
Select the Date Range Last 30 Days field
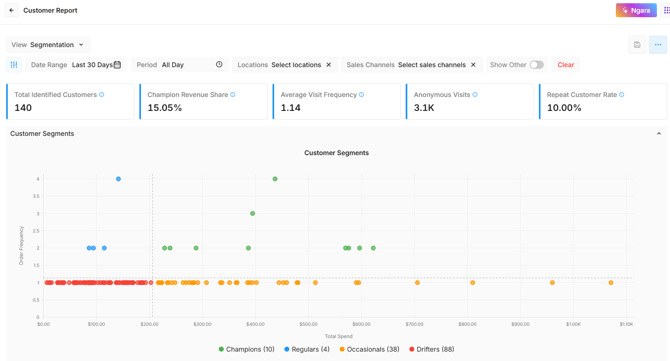coord(76,65)
